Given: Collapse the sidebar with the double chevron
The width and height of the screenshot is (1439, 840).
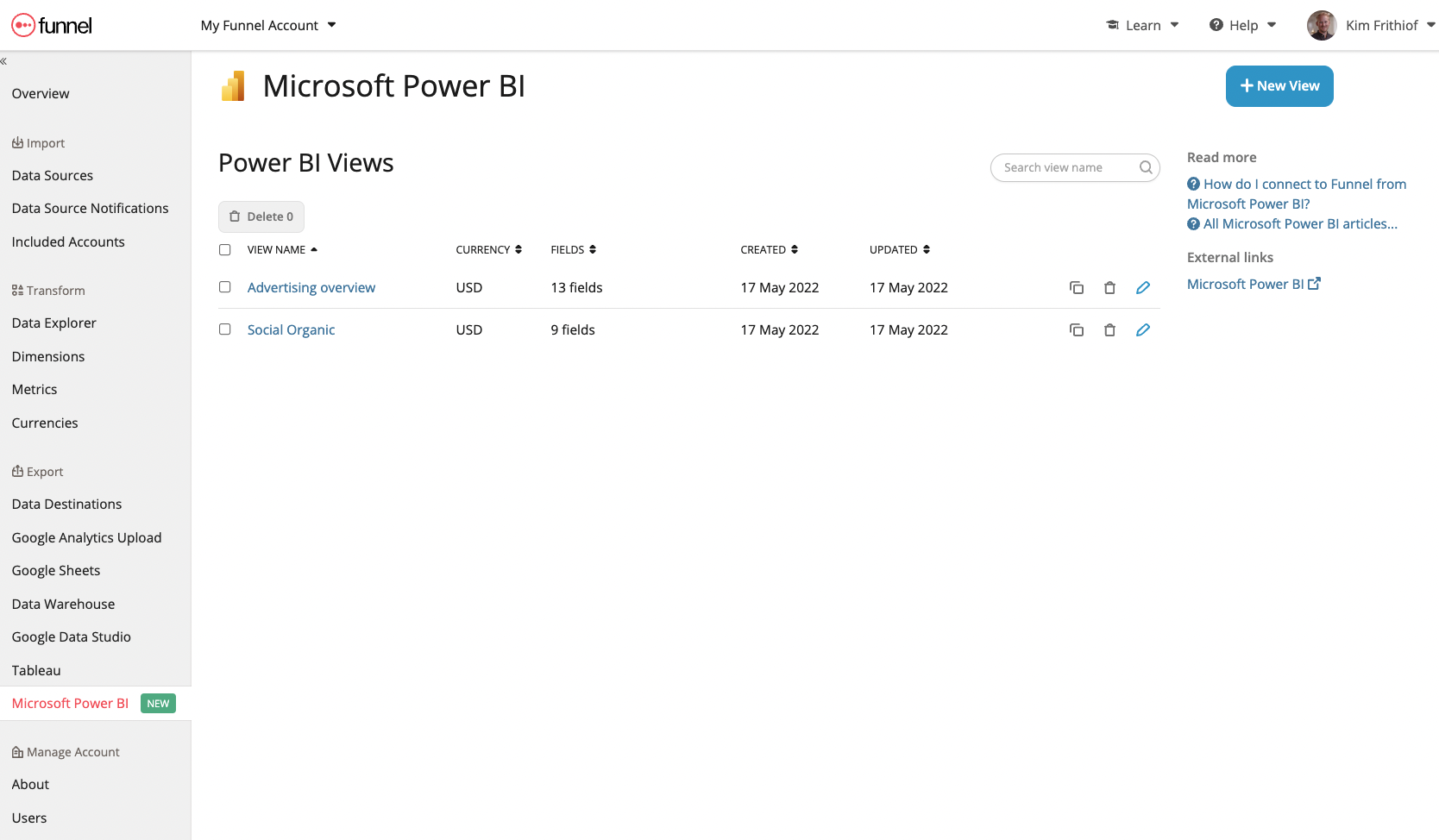Looking at the screenshot, I should [x=3, y=61].
